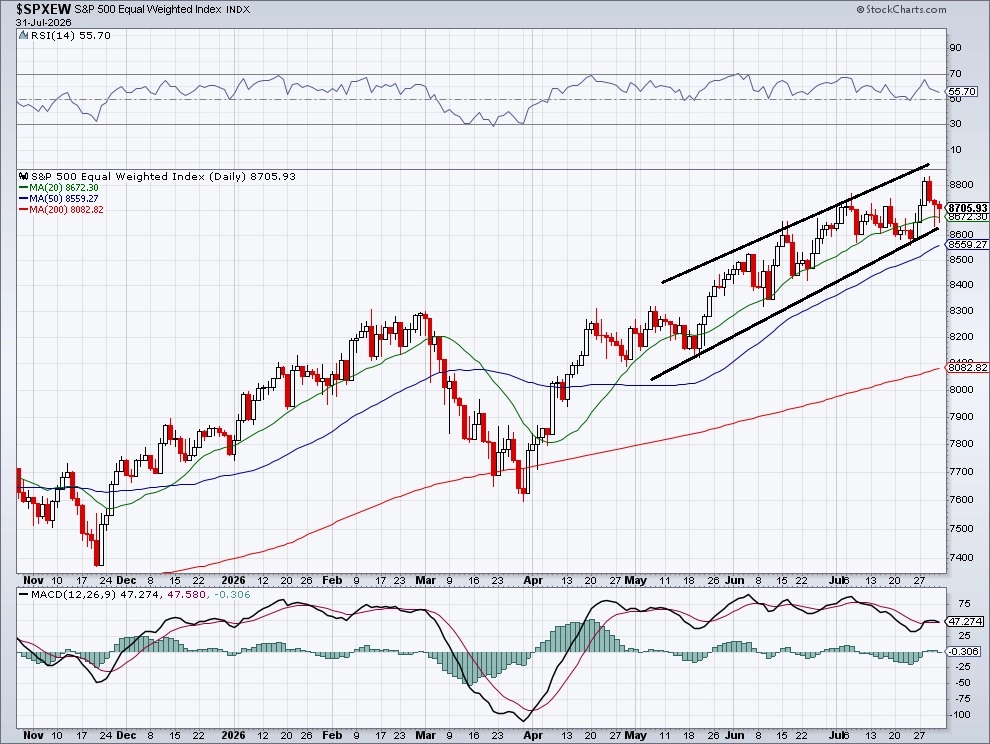The width and height of the screenshot is (990, 744).
Task: Click the candlestick icon before the price legend
Action: point(24,176)
